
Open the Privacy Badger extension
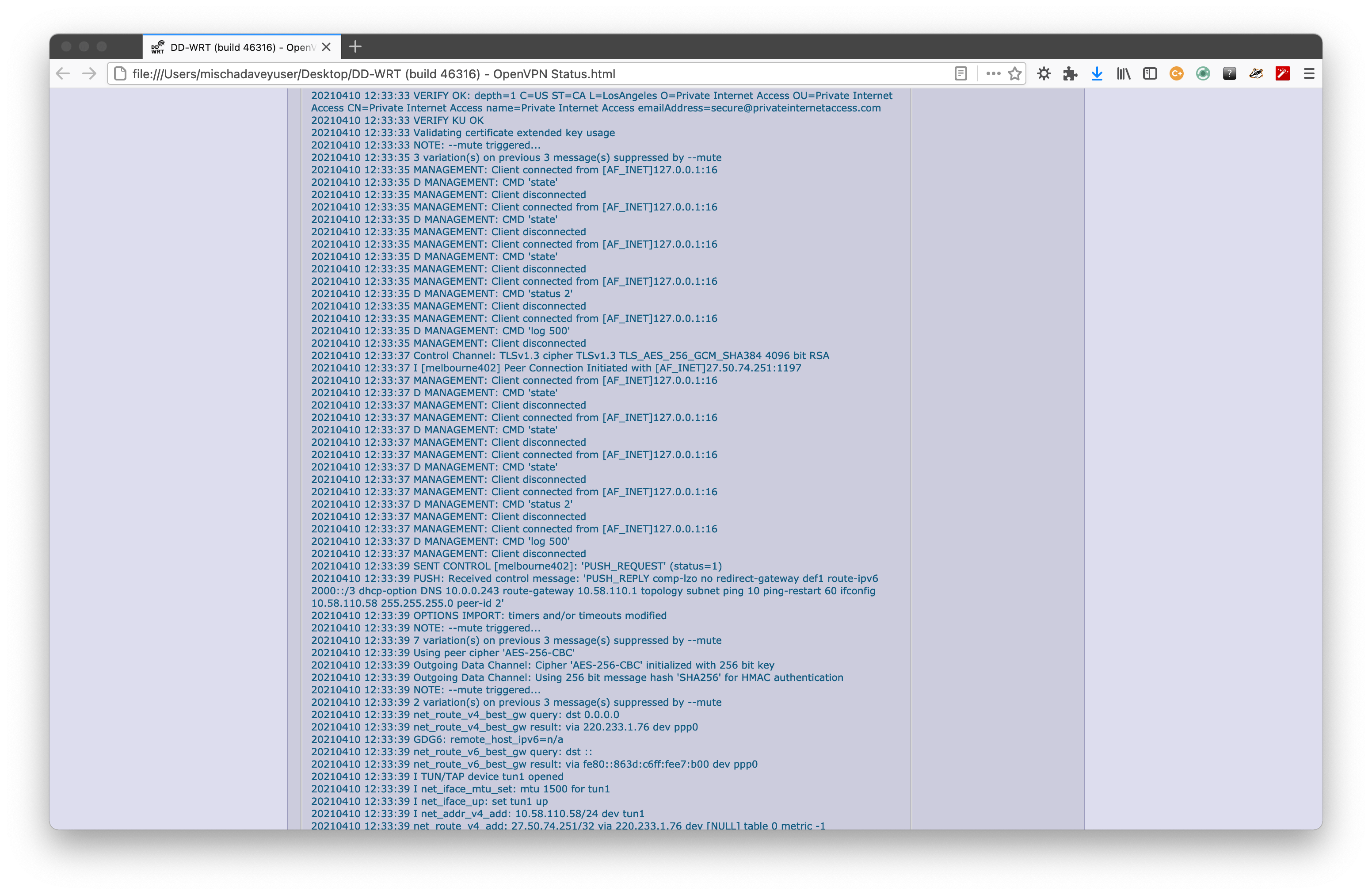click(x=1256, y=74)
